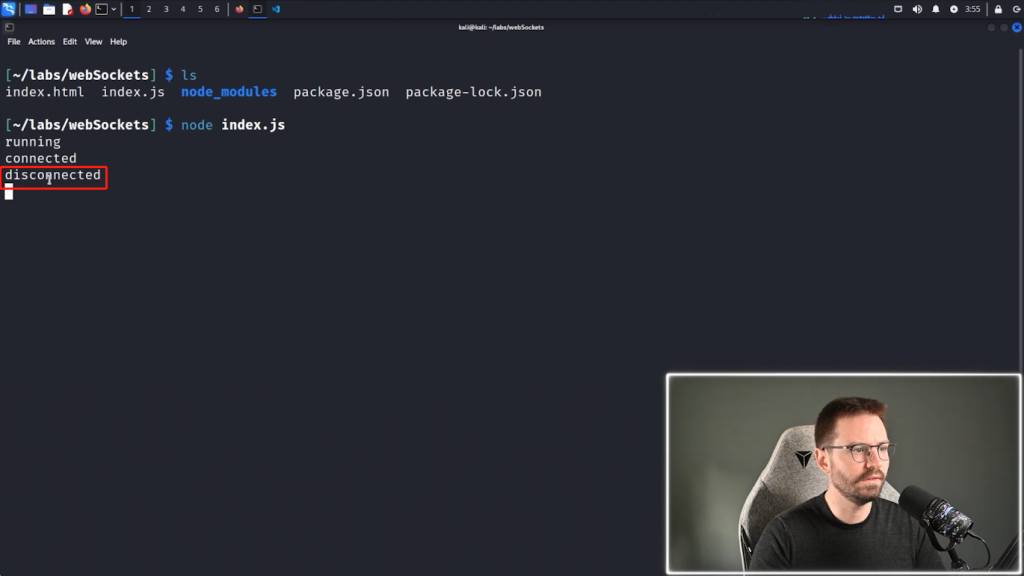Screen dimensions: 1024x576
Task: Click the 'node index.js' command text
Action: (232, 125)
